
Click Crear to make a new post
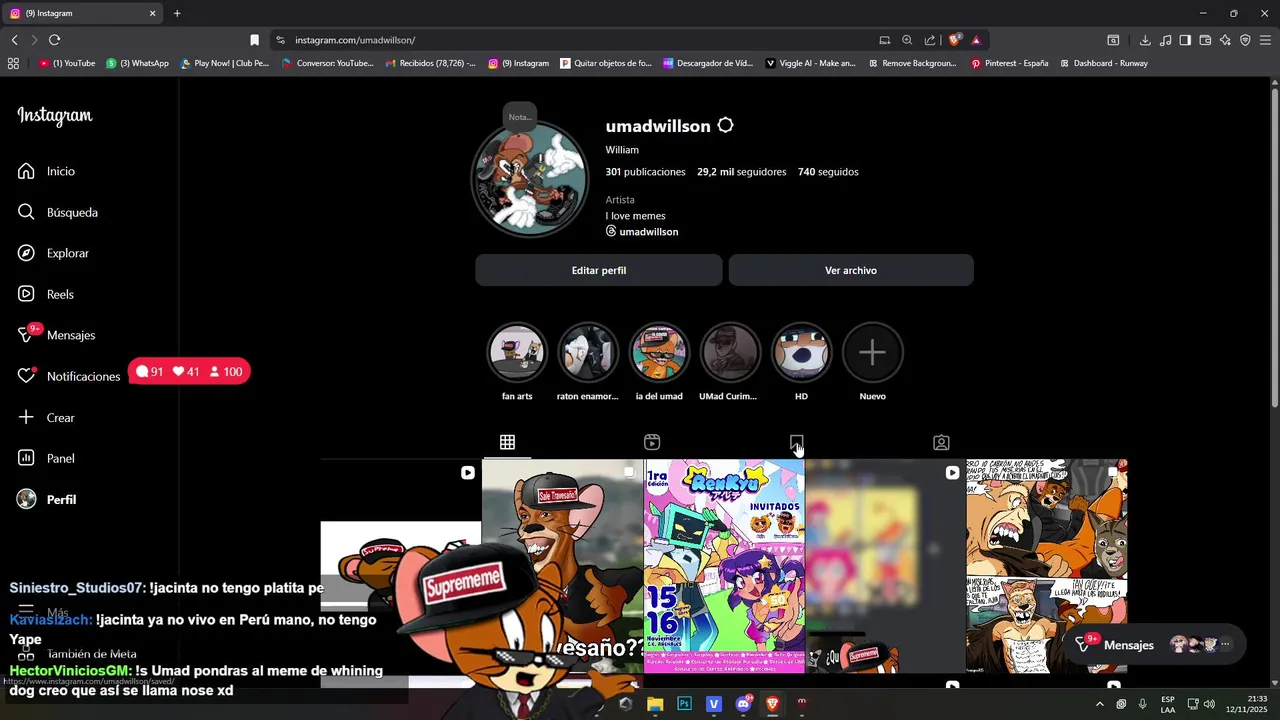tap(47, 417)
